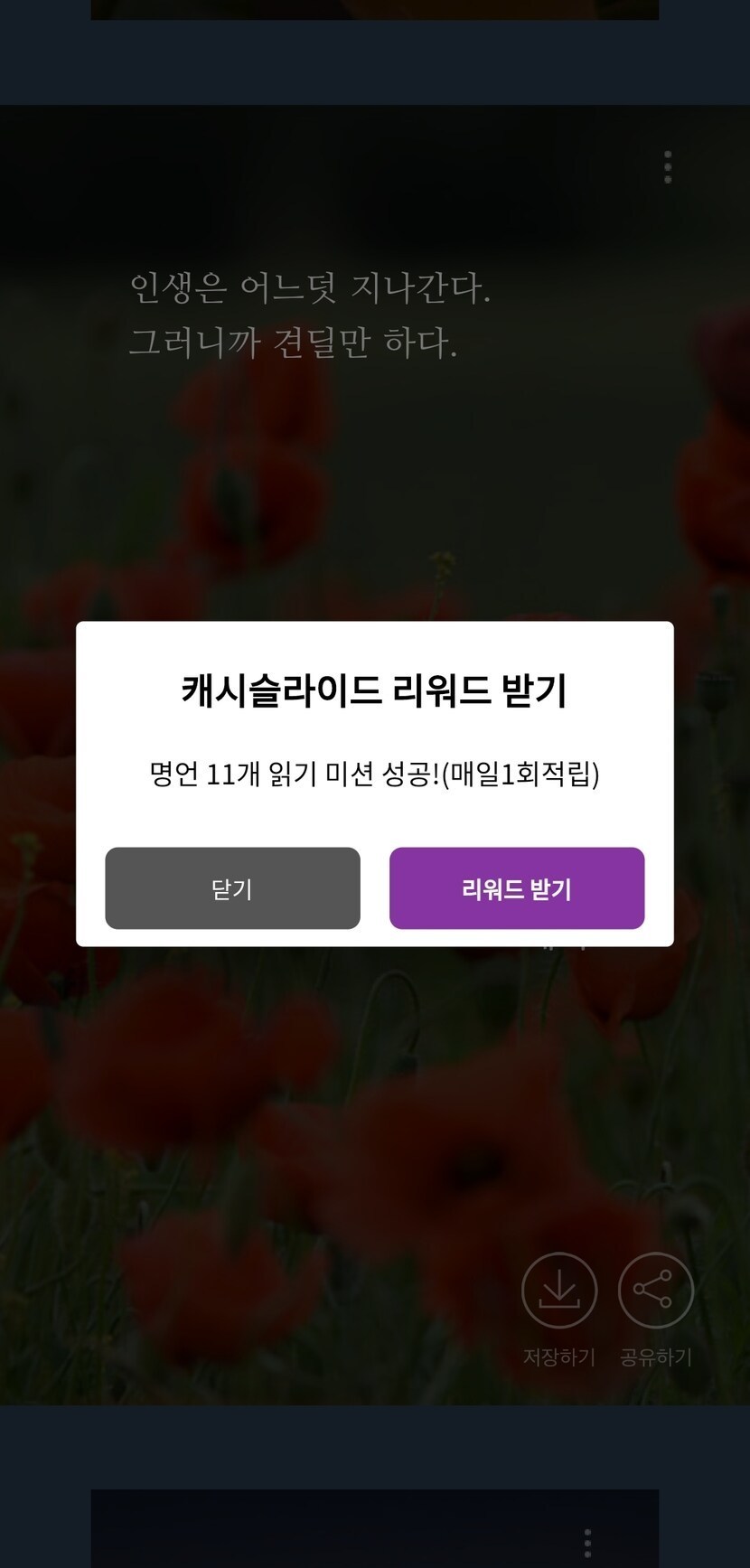
Task: Click dialog title 캐시슬라이드 리워드 받기
Action: (x=374, y=690)
